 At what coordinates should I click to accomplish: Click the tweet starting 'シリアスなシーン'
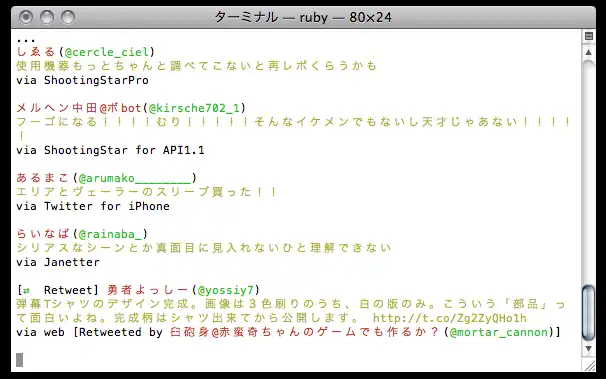[204, 248]
